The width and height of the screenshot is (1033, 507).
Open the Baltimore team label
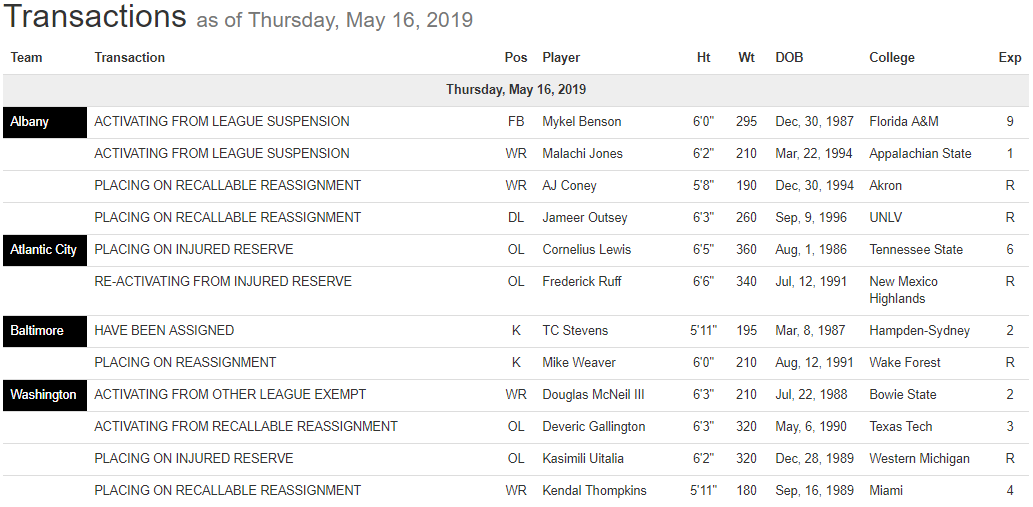coord(37,331)
